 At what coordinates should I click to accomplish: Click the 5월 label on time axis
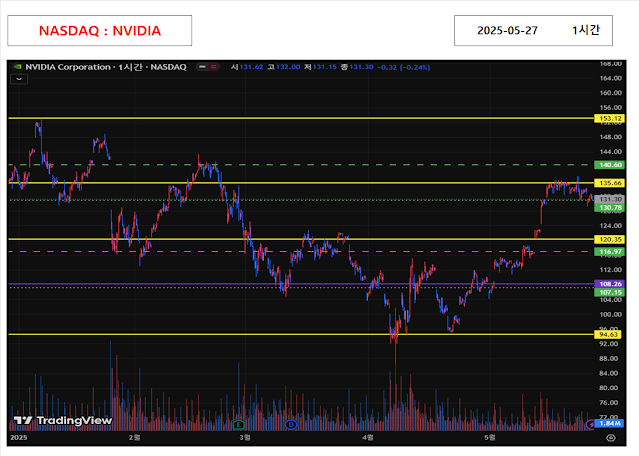tap(490, 437)
